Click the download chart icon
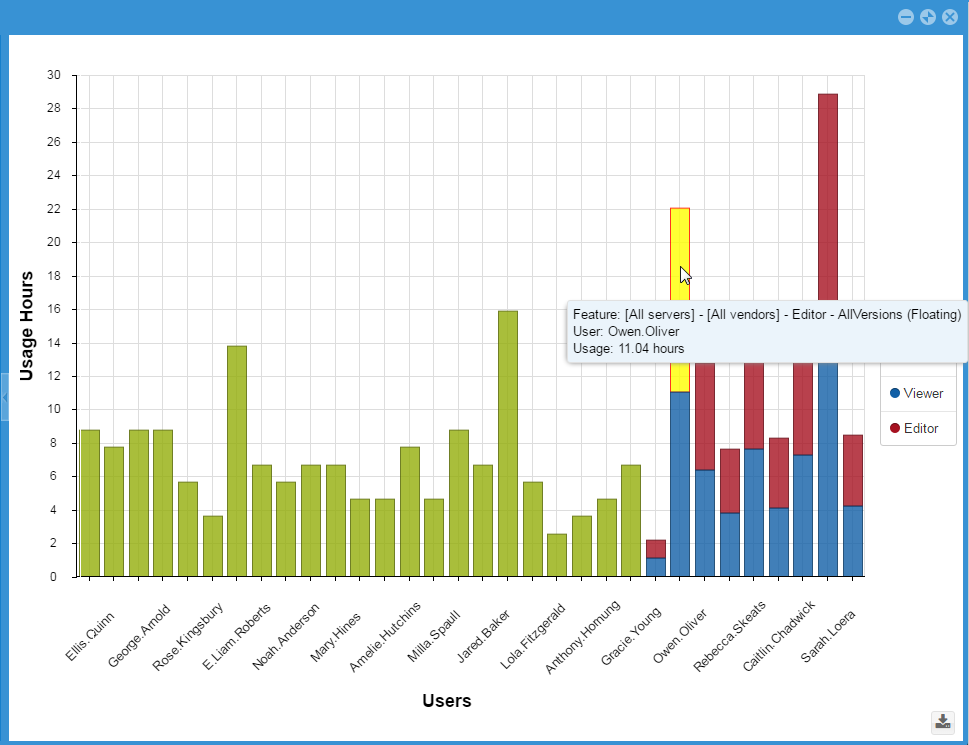Viewport: 969px width, 745px height. [x=942, y=721]
